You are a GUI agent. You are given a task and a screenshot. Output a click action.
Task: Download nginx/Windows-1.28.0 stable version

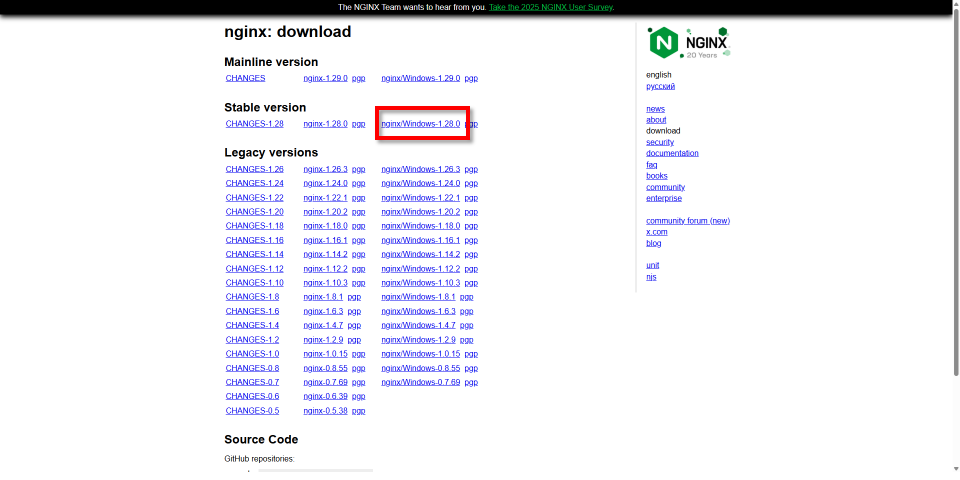click(420, 124)
